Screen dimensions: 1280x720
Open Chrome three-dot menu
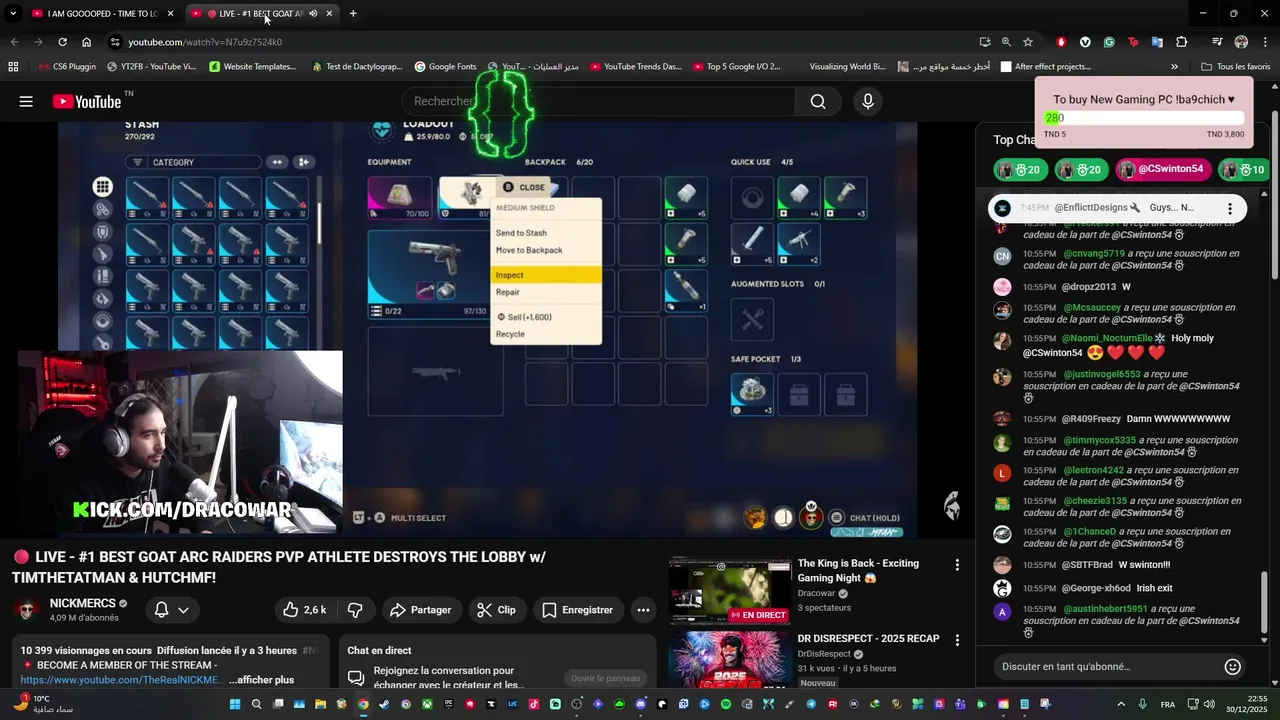[x=1266, y=42]
